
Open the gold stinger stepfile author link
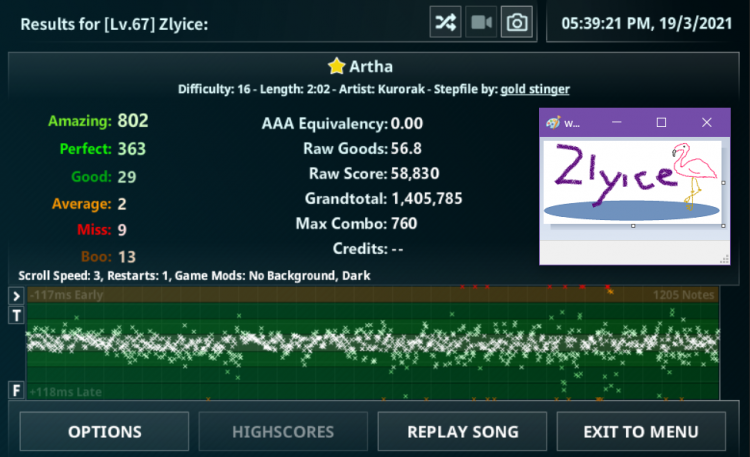[x=535, y=89]
